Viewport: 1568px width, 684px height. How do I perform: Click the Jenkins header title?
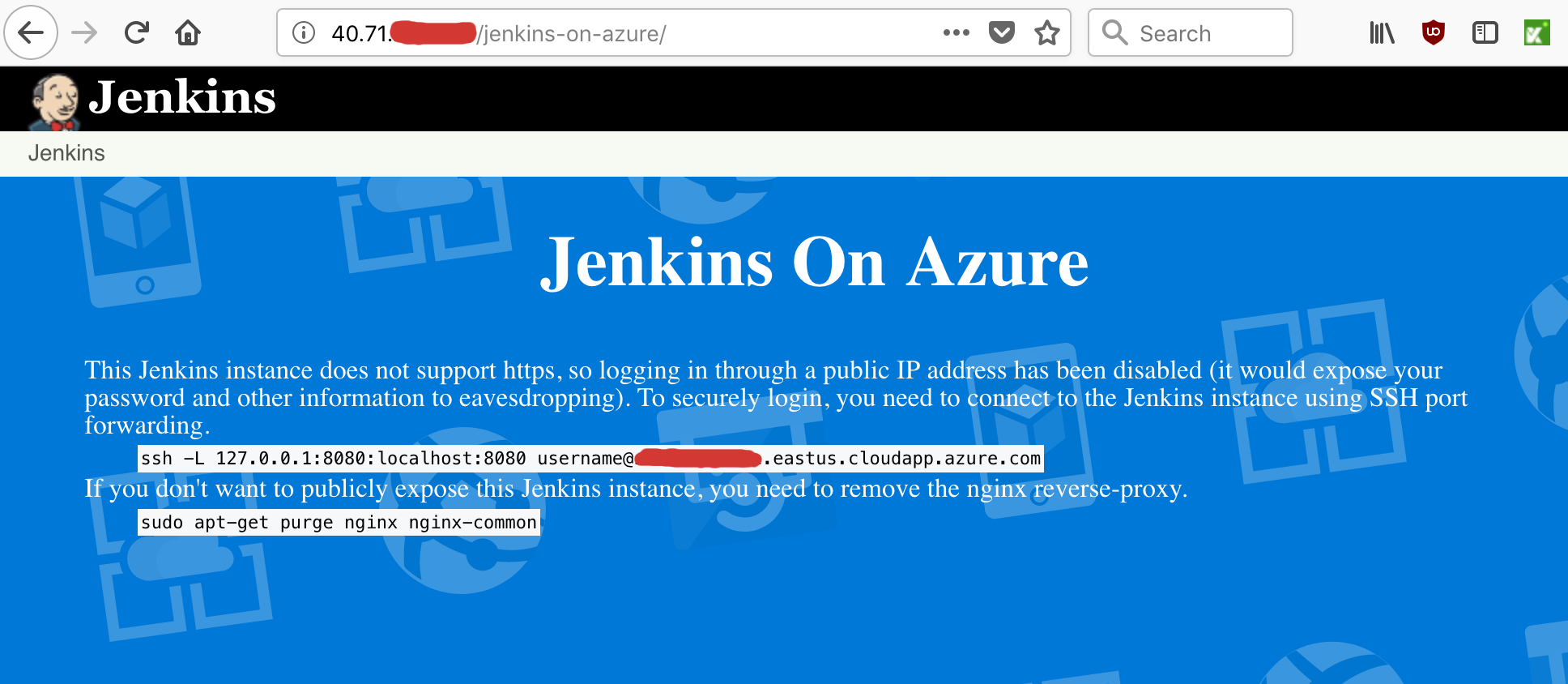pos(182,97)
